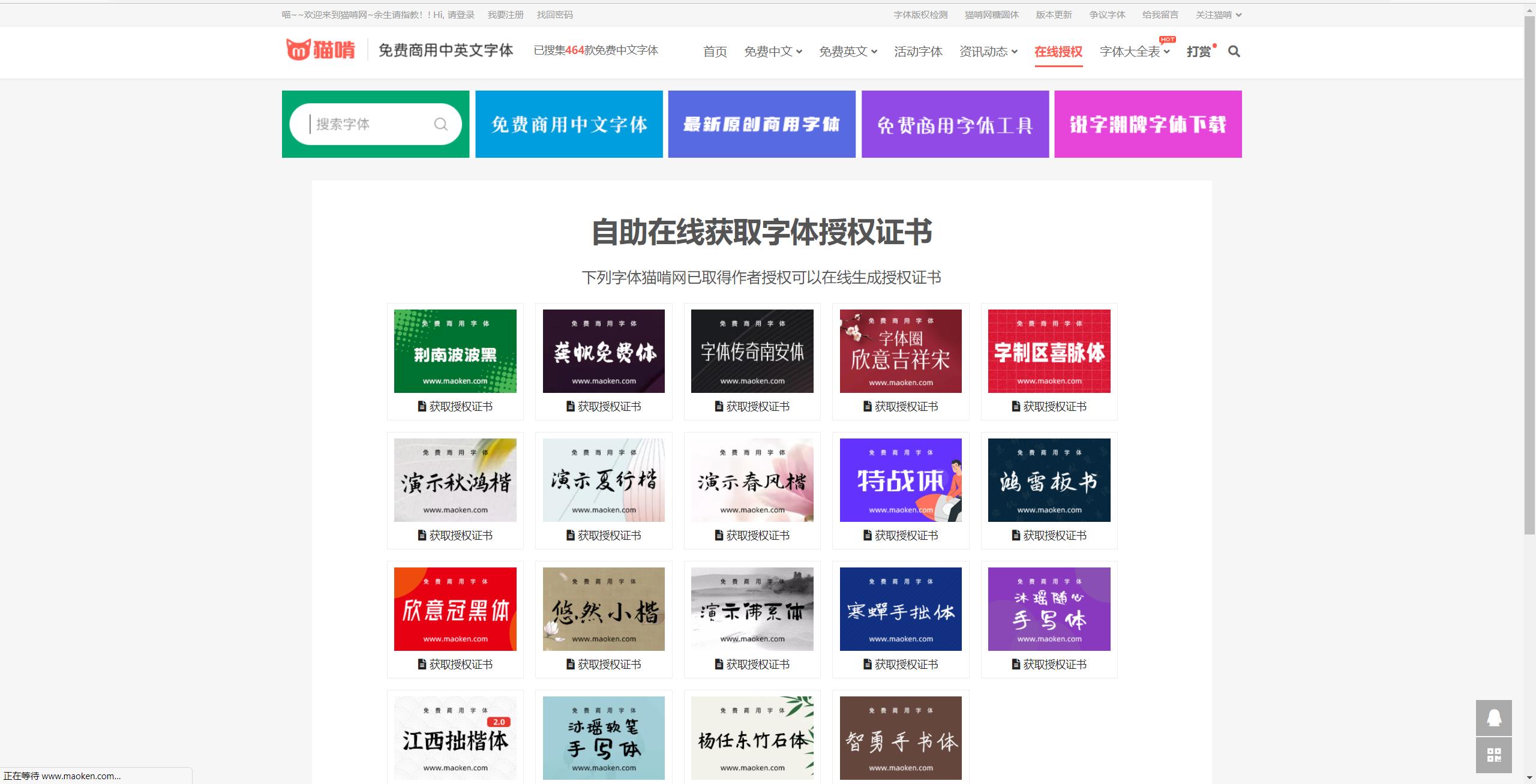Open the notification bell icon bottom right
Screen dimensions: 1536x784
pos(1493,719)
